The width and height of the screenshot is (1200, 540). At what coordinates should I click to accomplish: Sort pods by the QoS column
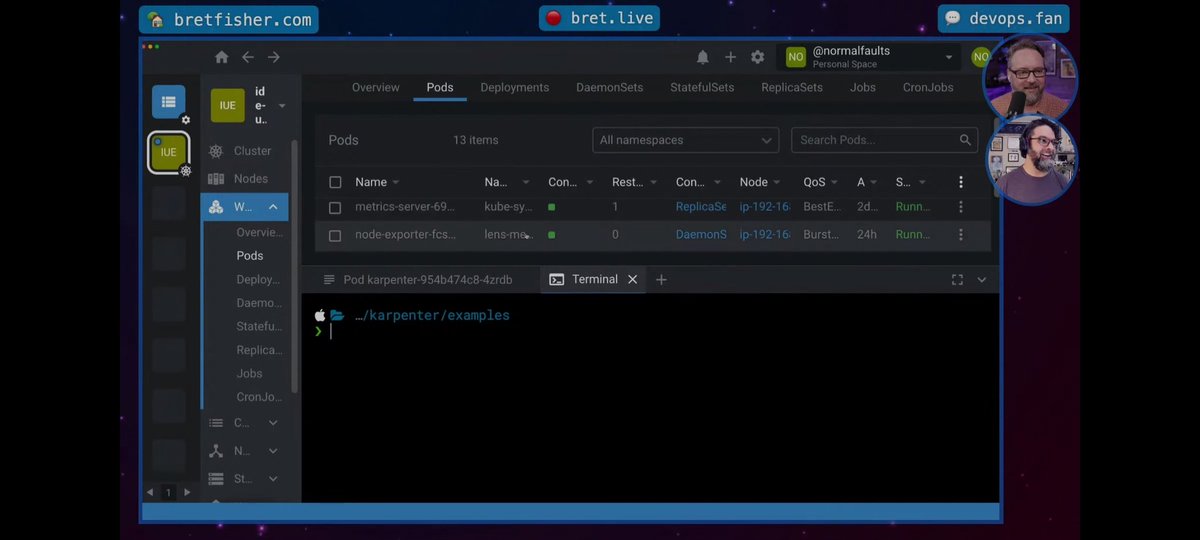[x=821, y=182]
